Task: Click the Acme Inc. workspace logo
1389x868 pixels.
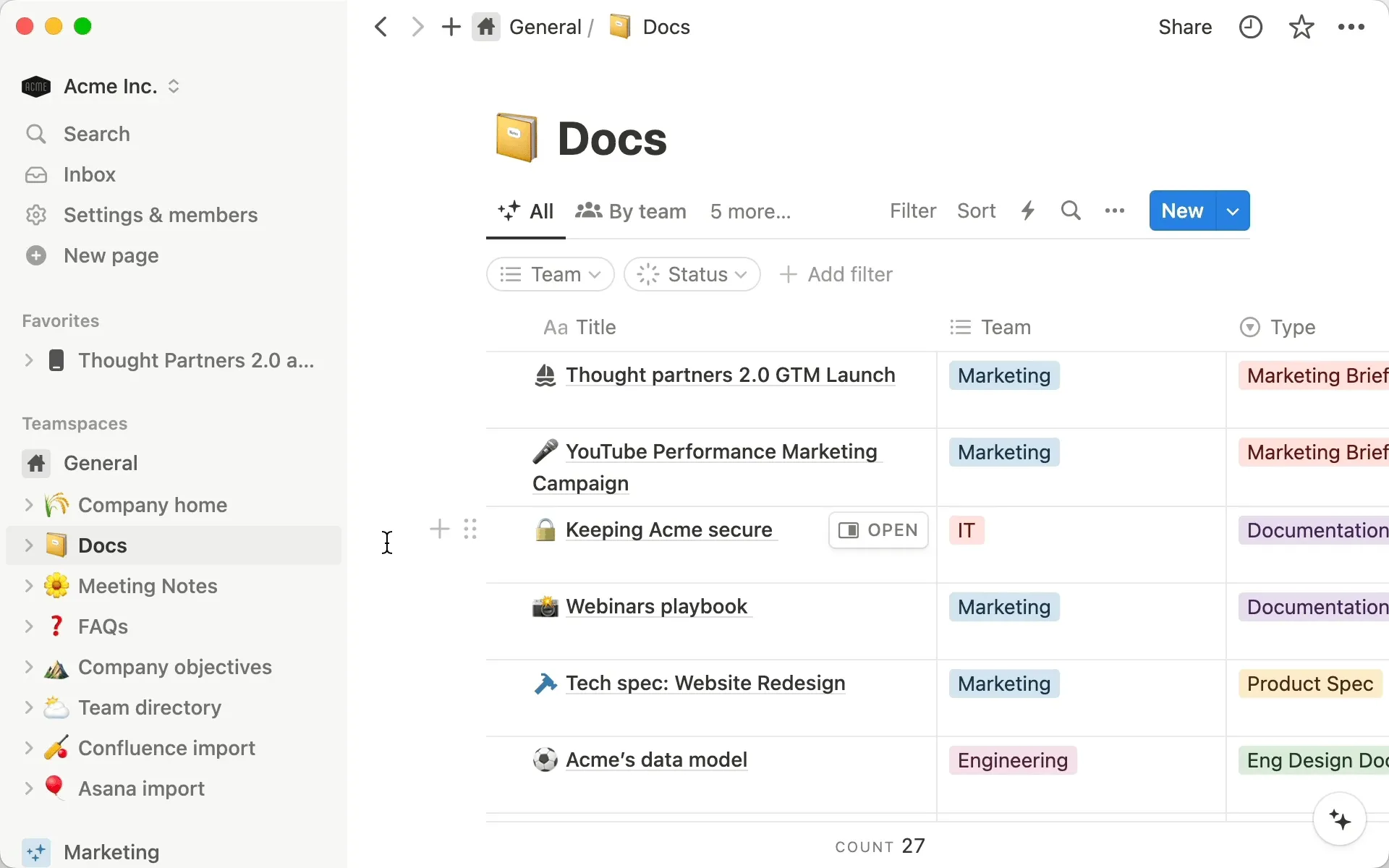Action: (35, 87)
